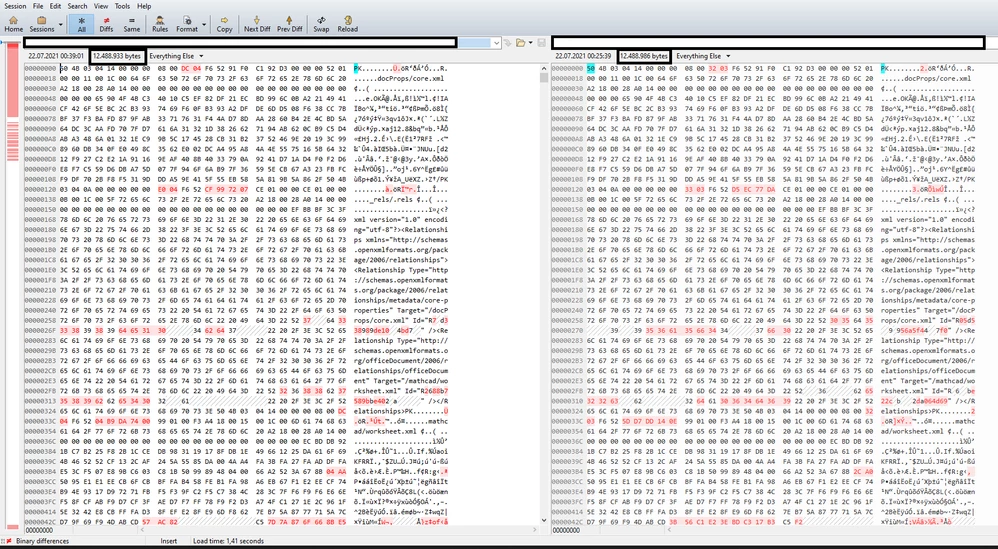Click the left pane save file icon

(x=542, y=43)
